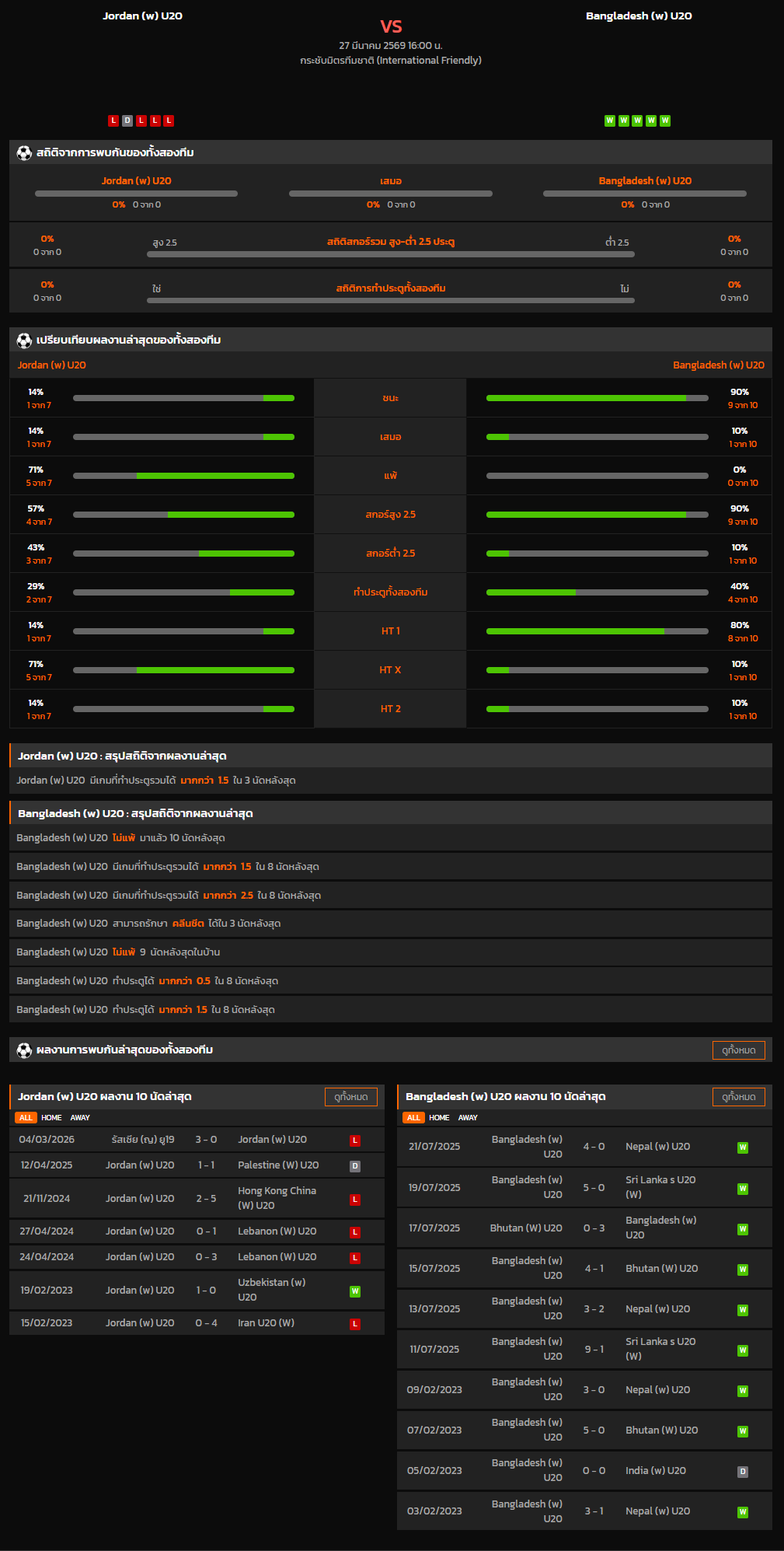The width and height of the screenshot is (784, 1551).
Task: Click W result badge for Uzbekistan match row
Action: 355,1291
